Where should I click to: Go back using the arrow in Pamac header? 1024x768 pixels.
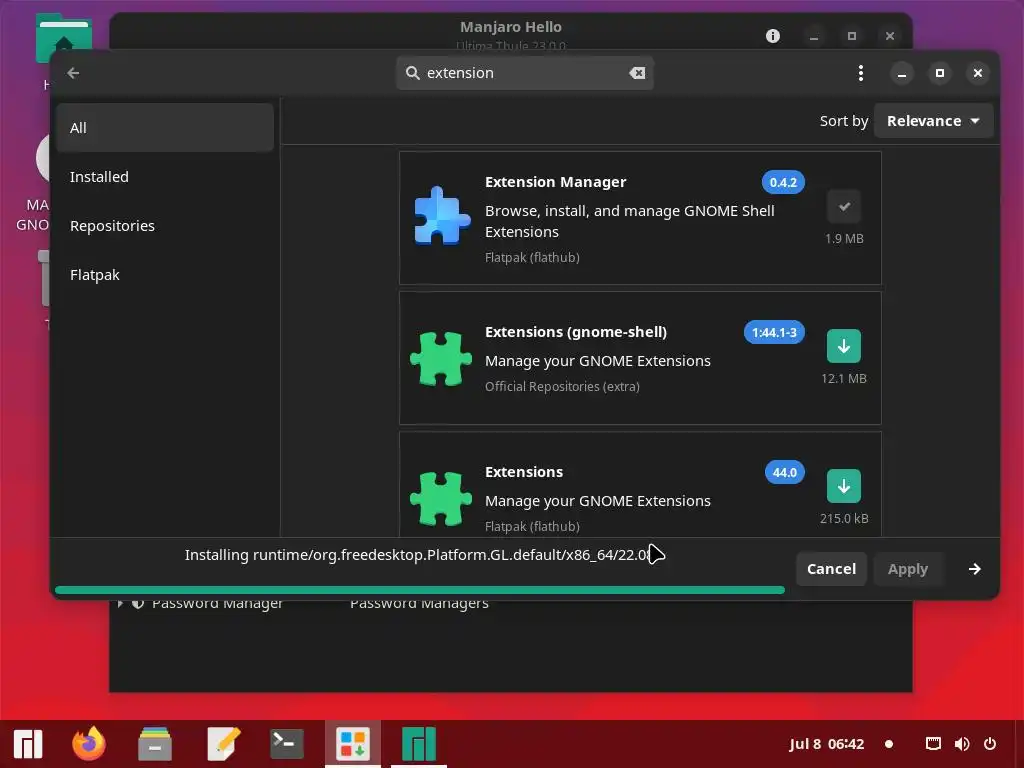pyautogui.click(x=73, y=73)
